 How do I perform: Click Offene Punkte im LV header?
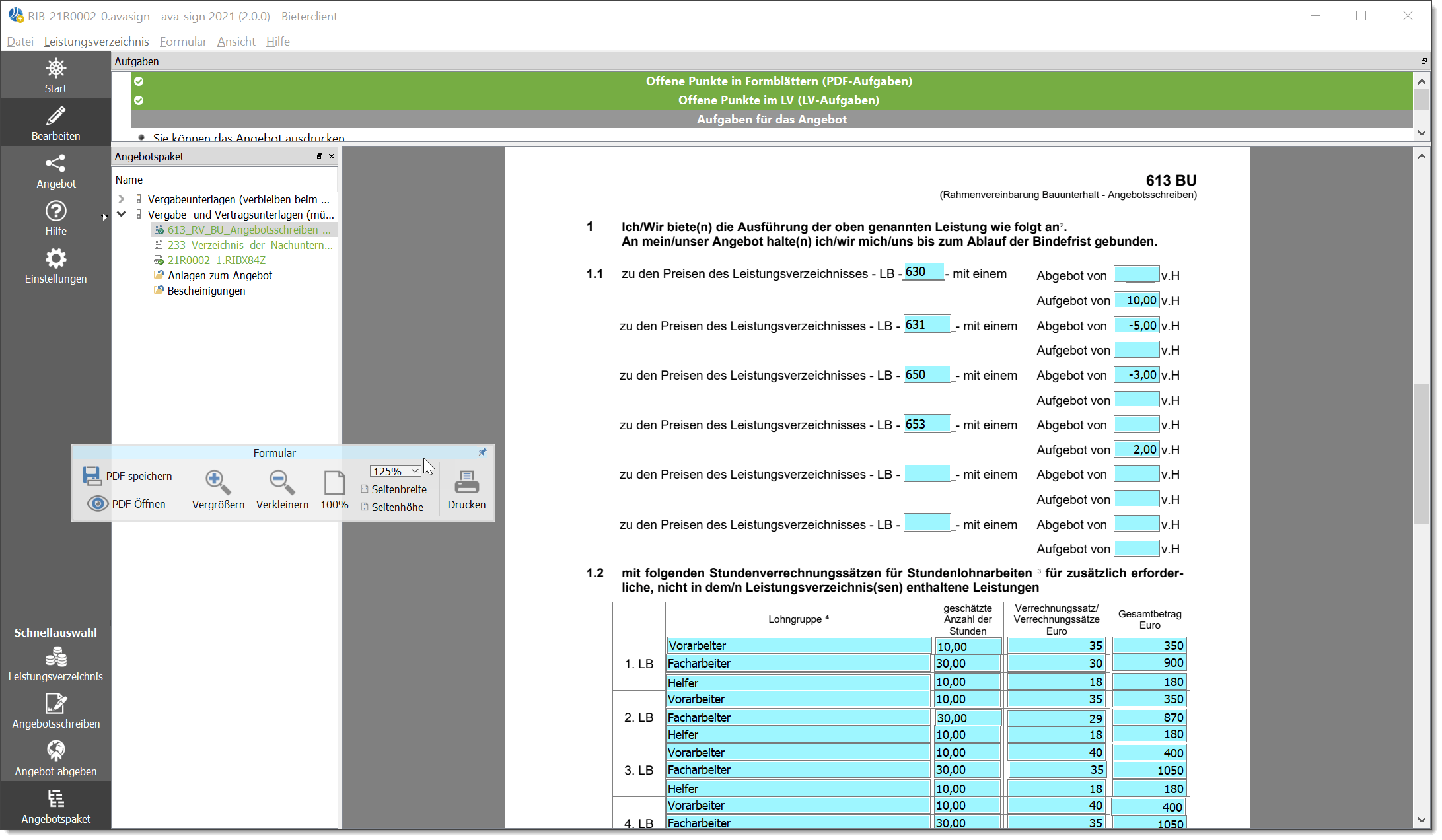779,100
